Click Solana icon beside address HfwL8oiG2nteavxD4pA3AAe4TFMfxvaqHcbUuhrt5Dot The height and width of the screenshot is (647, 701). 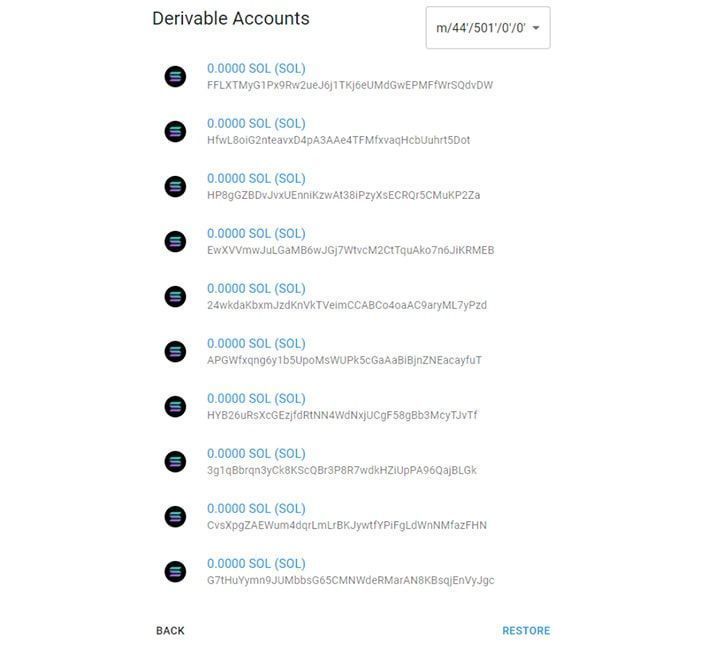pos(175,131)
